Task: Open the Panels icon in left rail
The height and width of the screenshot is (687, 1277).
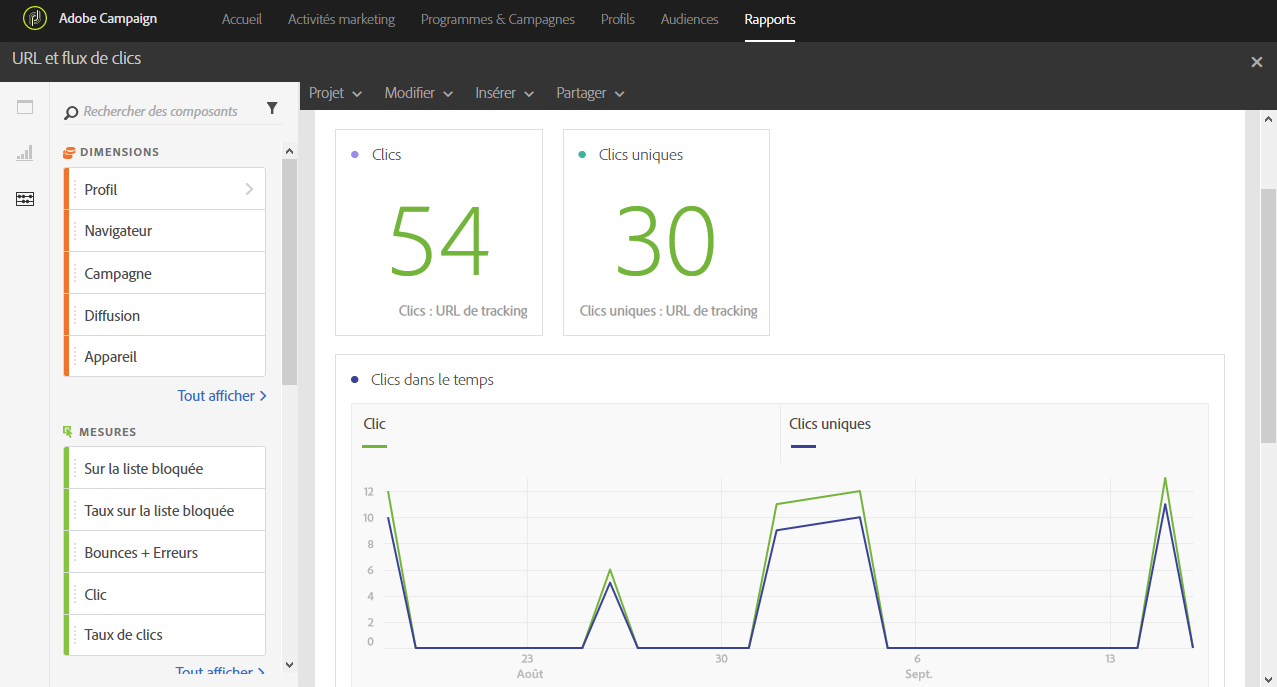Action: click(25, 108)
